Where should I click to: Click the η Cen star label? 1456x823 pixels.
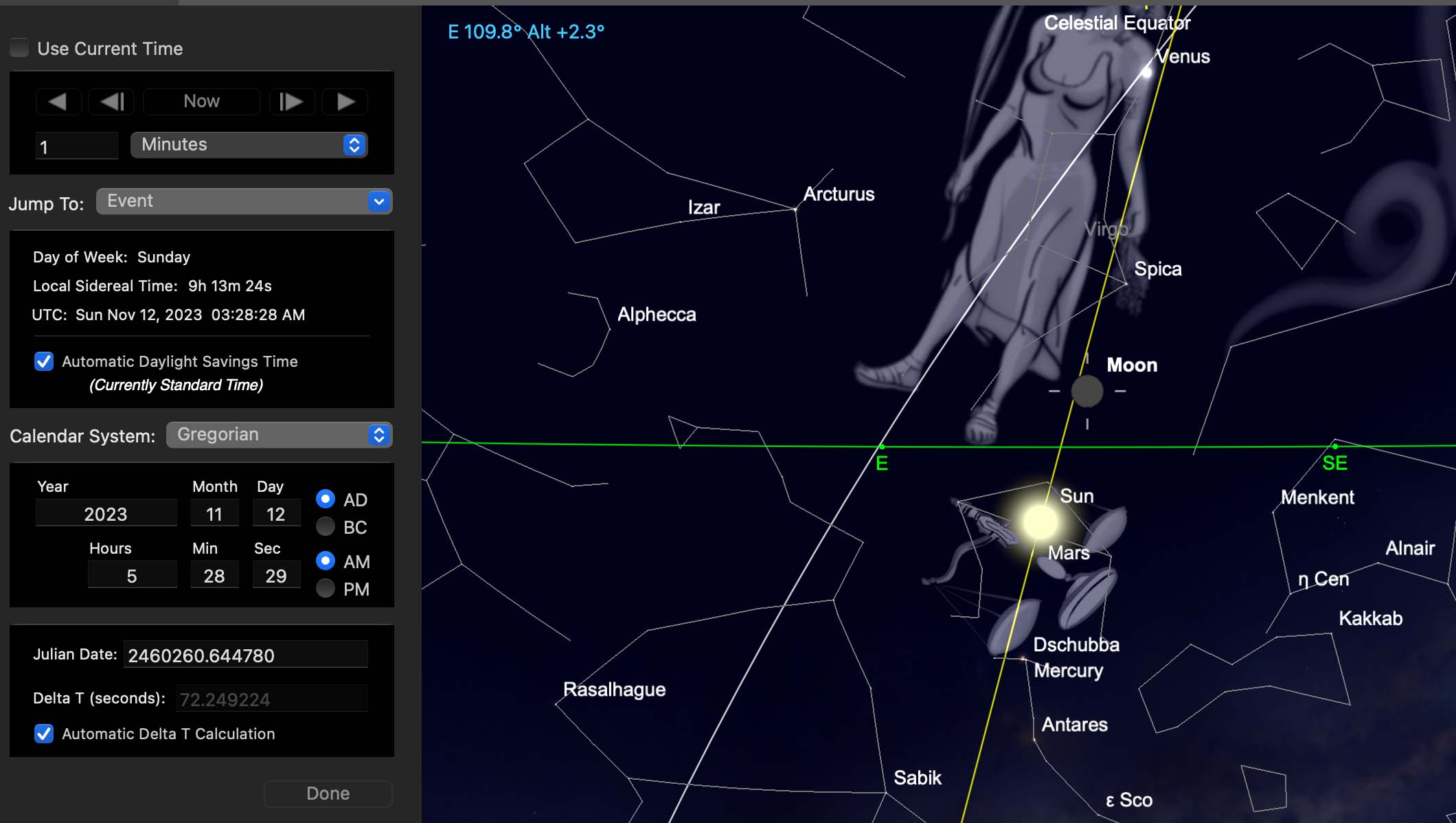(x=1323, y=580)
